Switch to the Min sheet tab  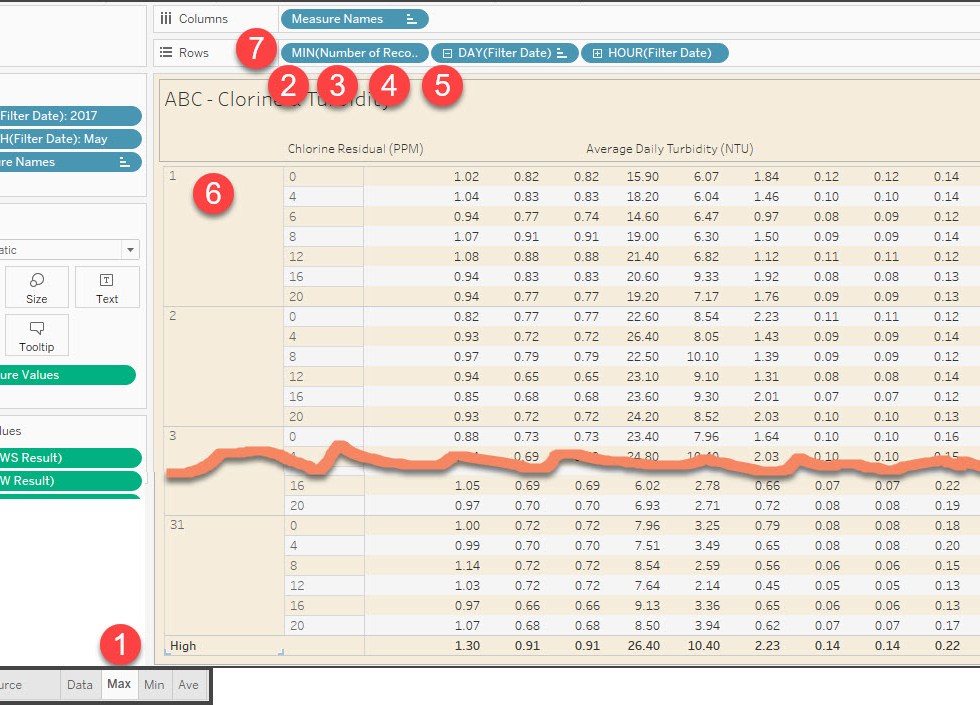pyautogui.click(x=154, y=685)
